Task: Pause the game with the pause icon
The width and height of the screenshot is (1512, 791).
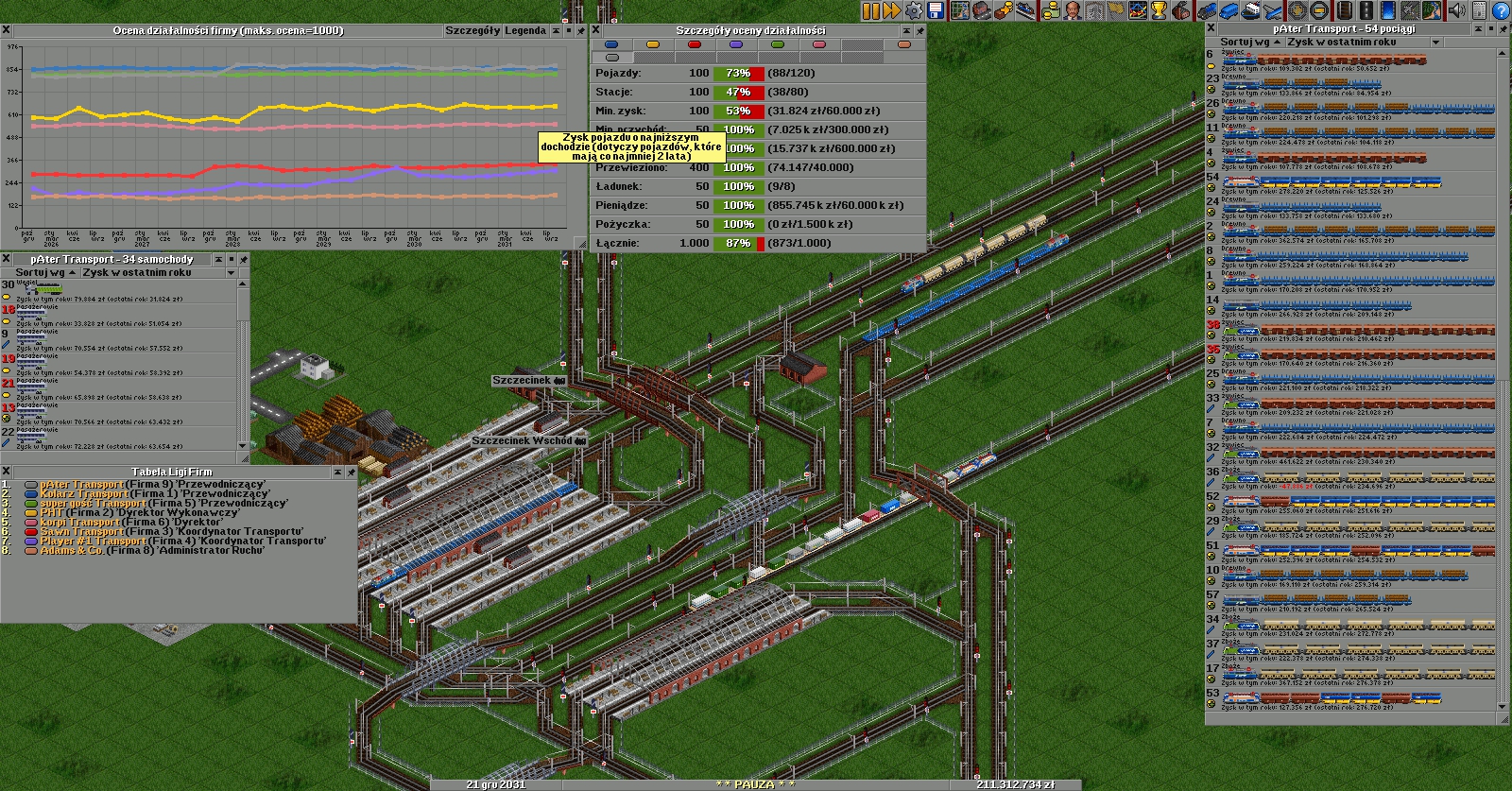Action: 870,10
